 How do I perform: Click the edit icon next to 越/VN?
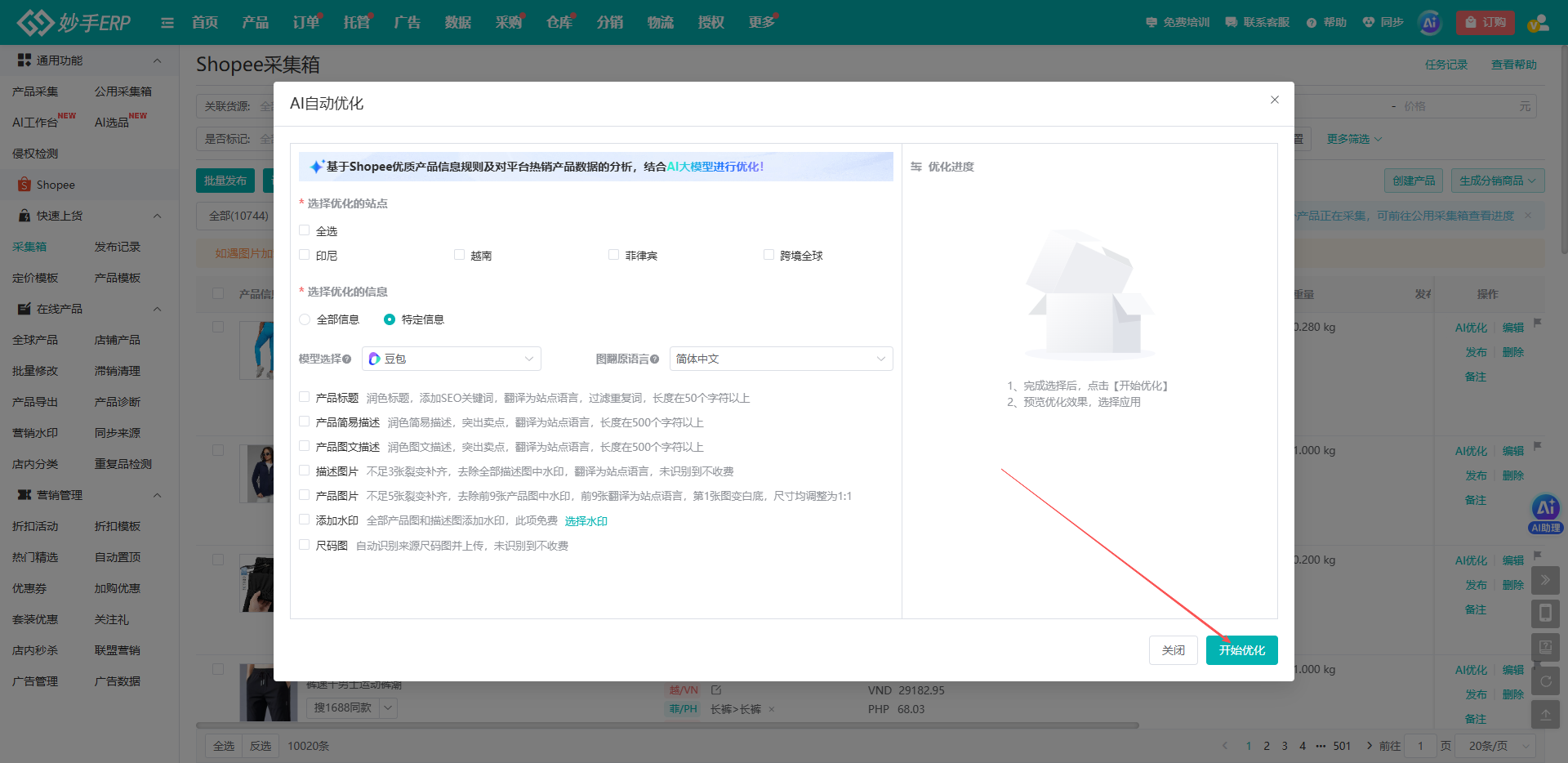pos(716,690)
